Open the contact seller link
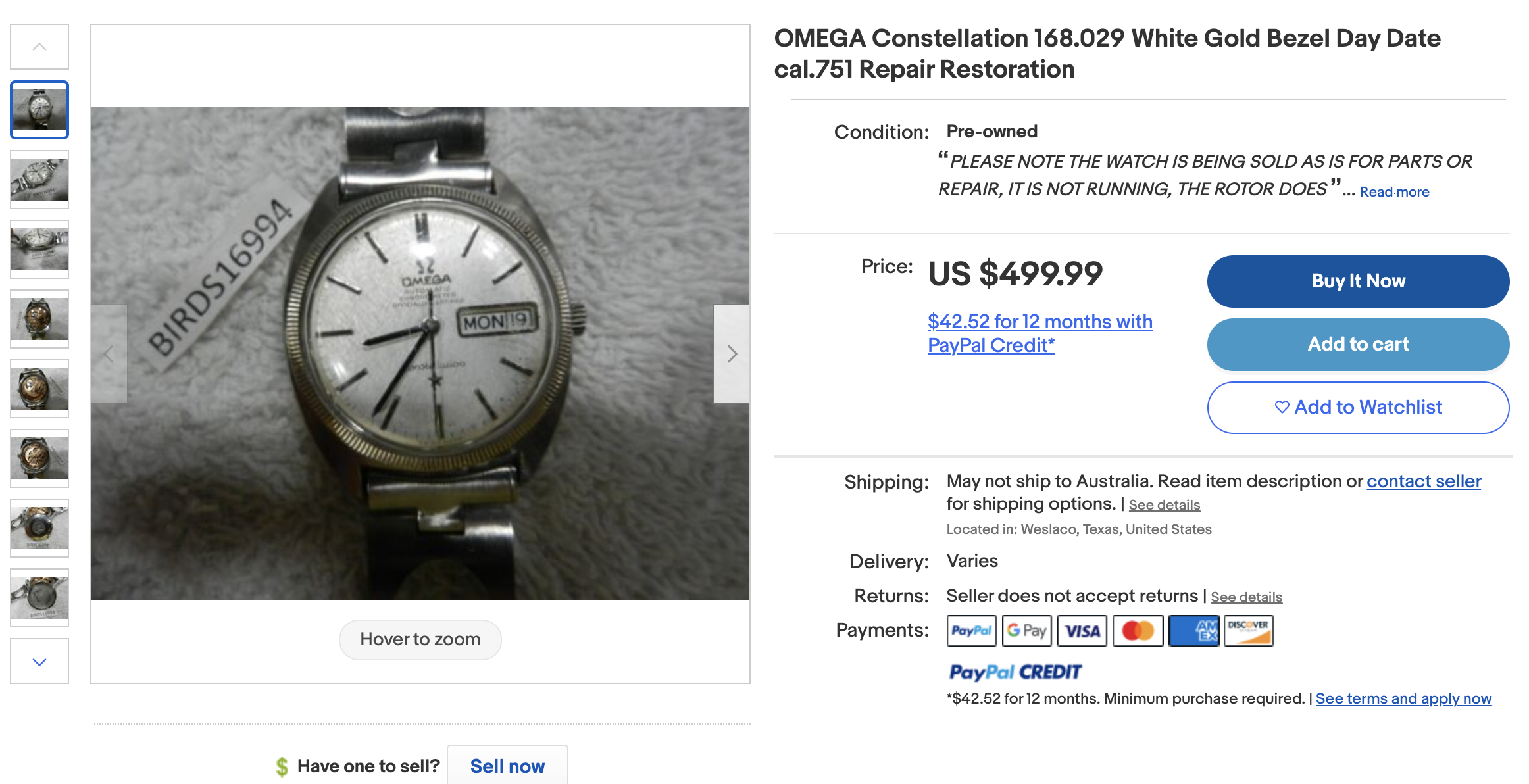The image size is (1529, 784). click(x=1424, y=481)
